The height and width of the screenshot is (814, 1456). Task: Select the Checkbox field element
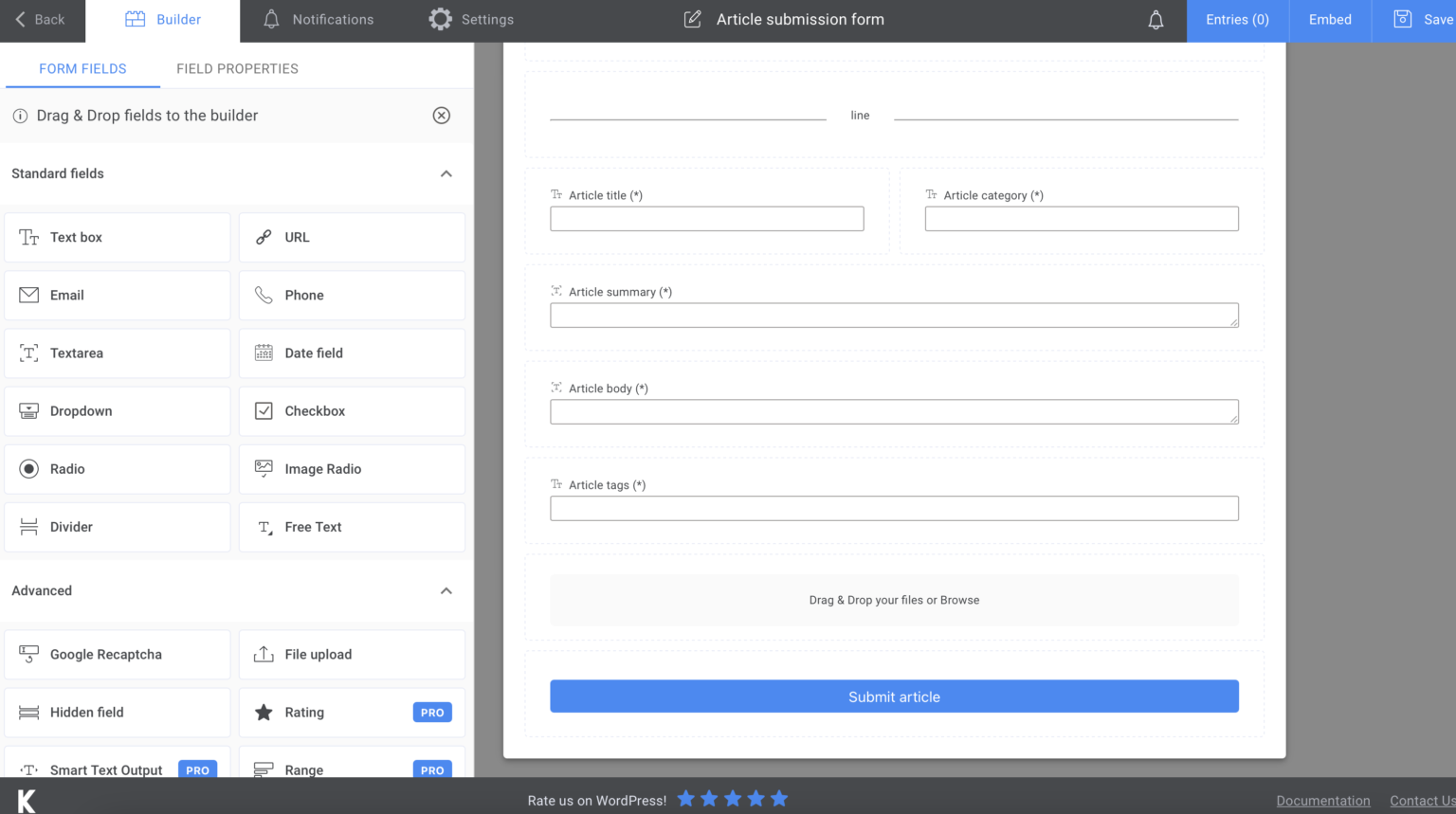pyautogui.click(x=352, y=410)
